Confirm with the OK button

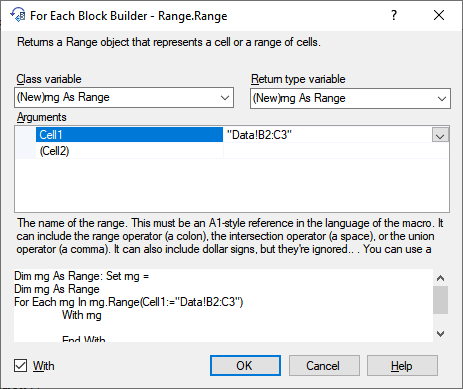tap(245, 366)
